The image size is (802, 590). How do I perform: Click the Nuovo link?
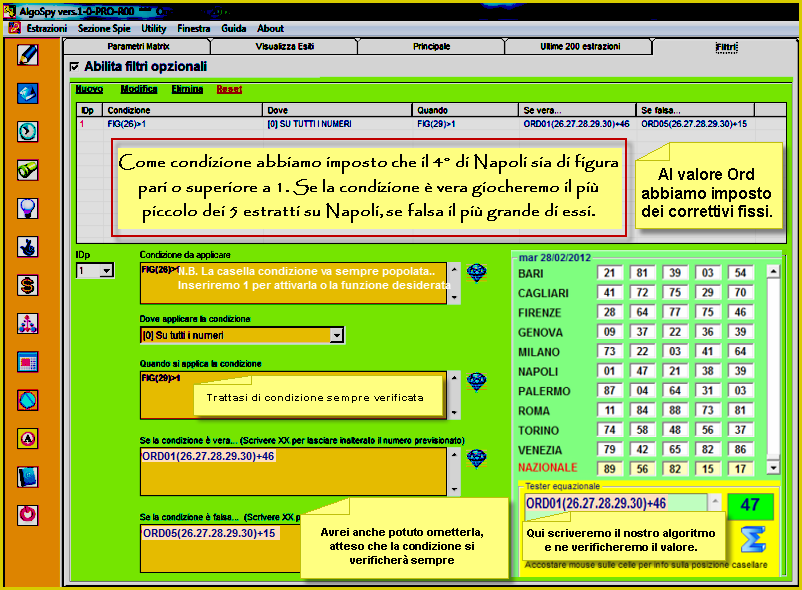[89, 89]
